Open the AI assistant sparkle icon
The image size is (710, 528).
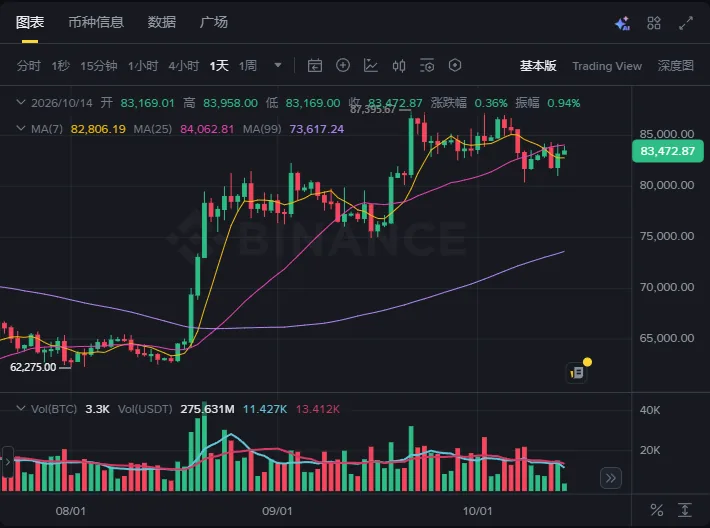(x=622, y=23)
